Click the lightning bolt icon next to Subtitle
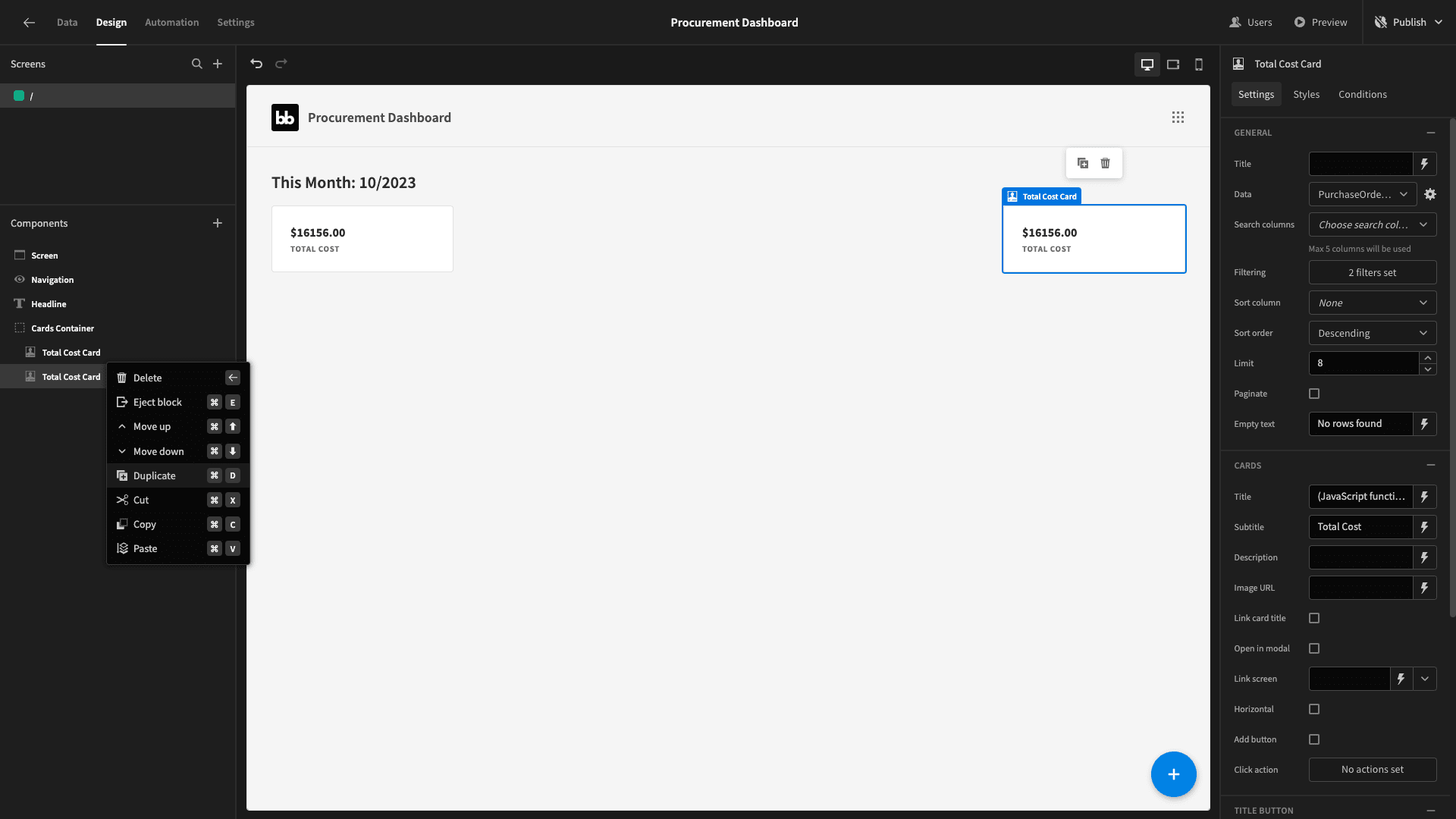This screenshot has width=1456, height=819. tap(1424, 527)
